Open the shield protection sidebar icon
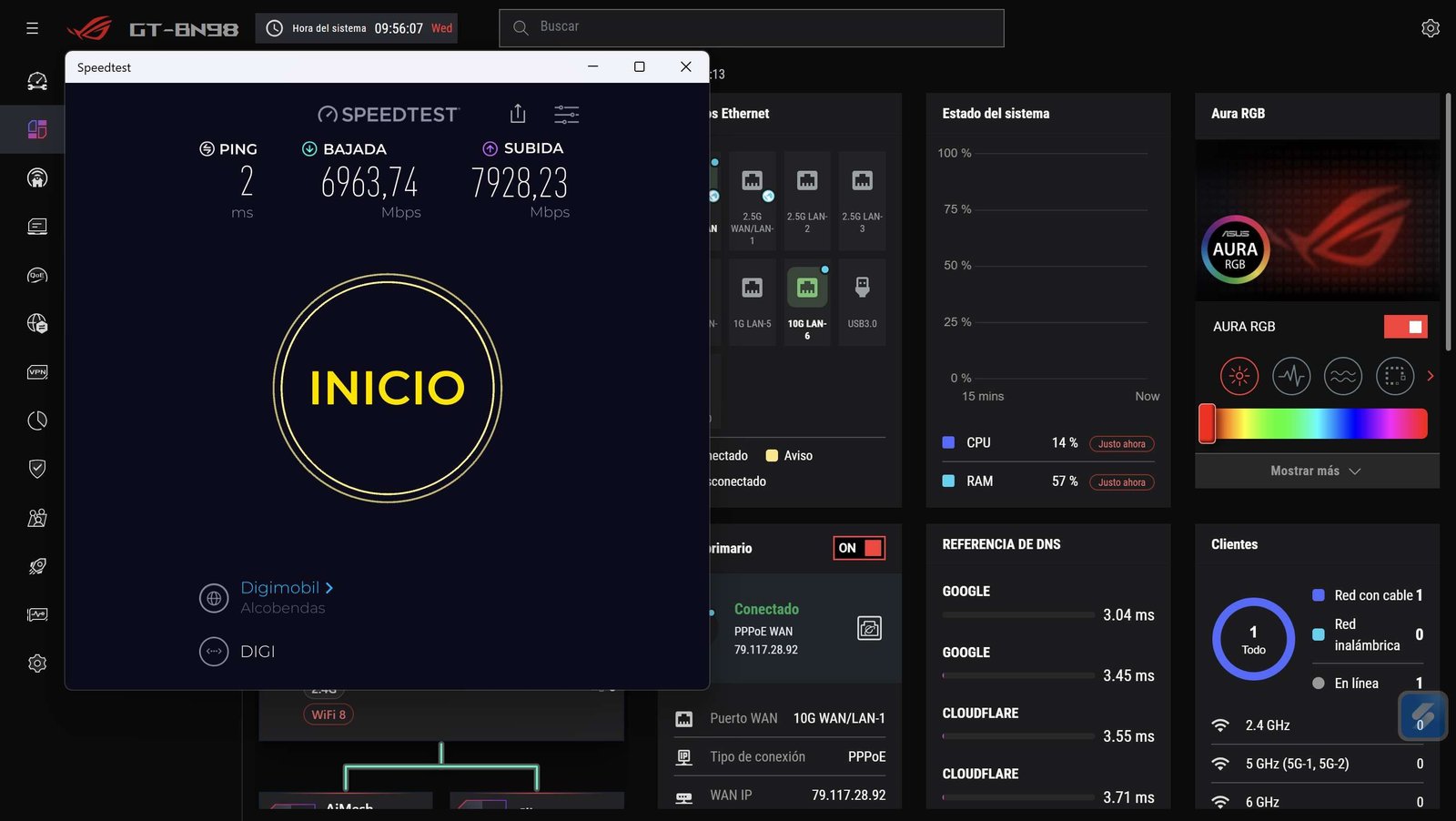Viewport: 1456px width, 821px height. tap(37, 469)
